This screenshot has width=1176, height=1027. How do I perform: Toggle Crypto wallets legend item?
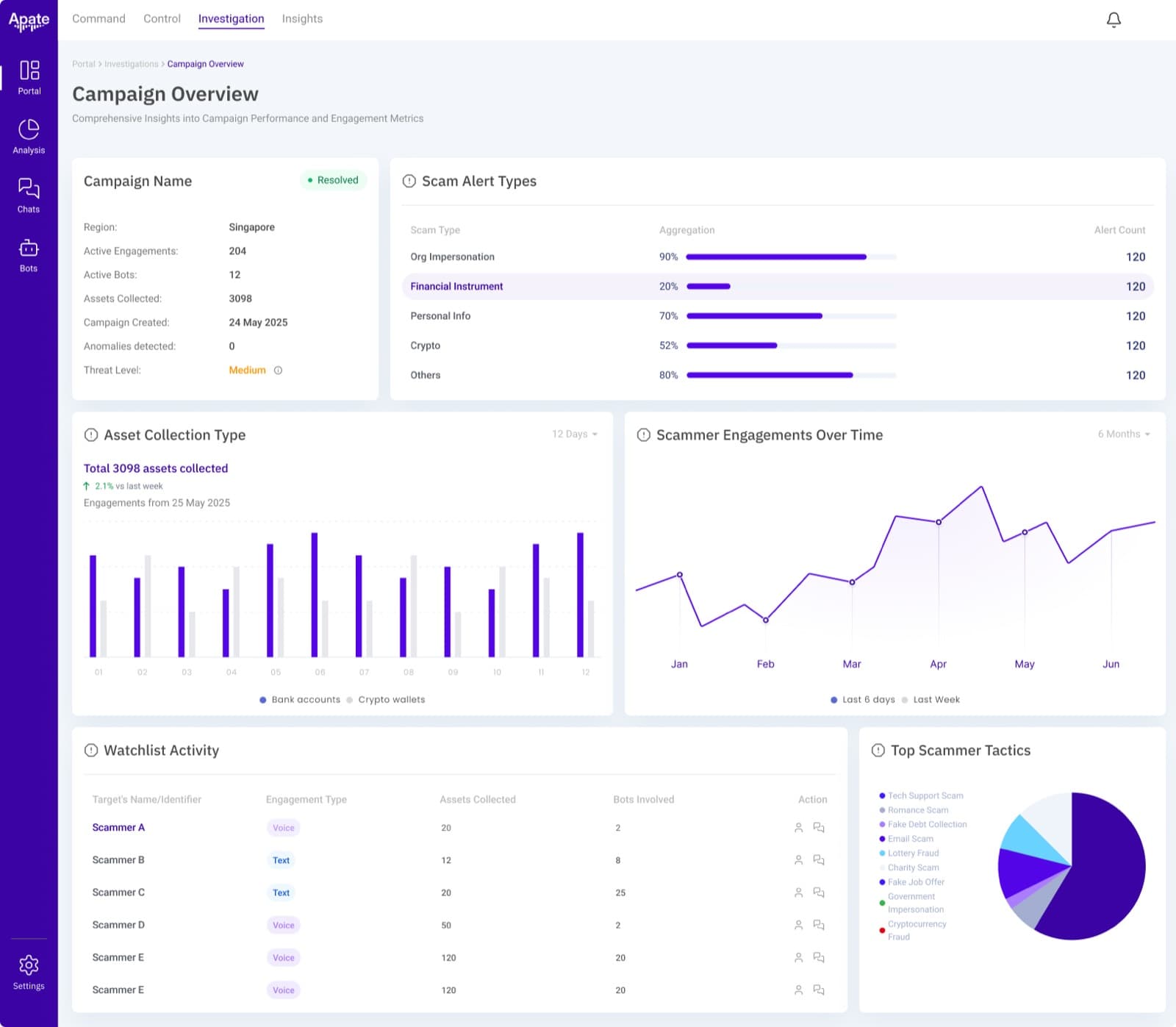pos(386,700)
